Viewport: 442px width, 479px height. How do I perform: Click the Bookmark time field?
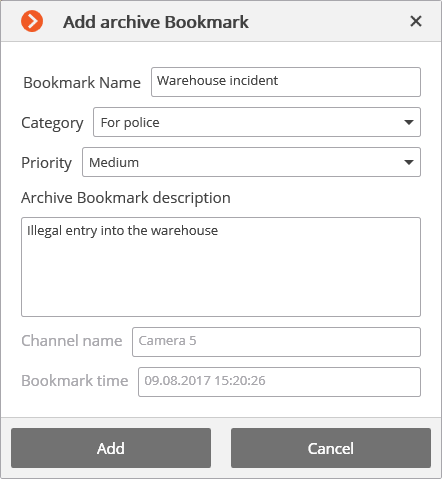279,382
